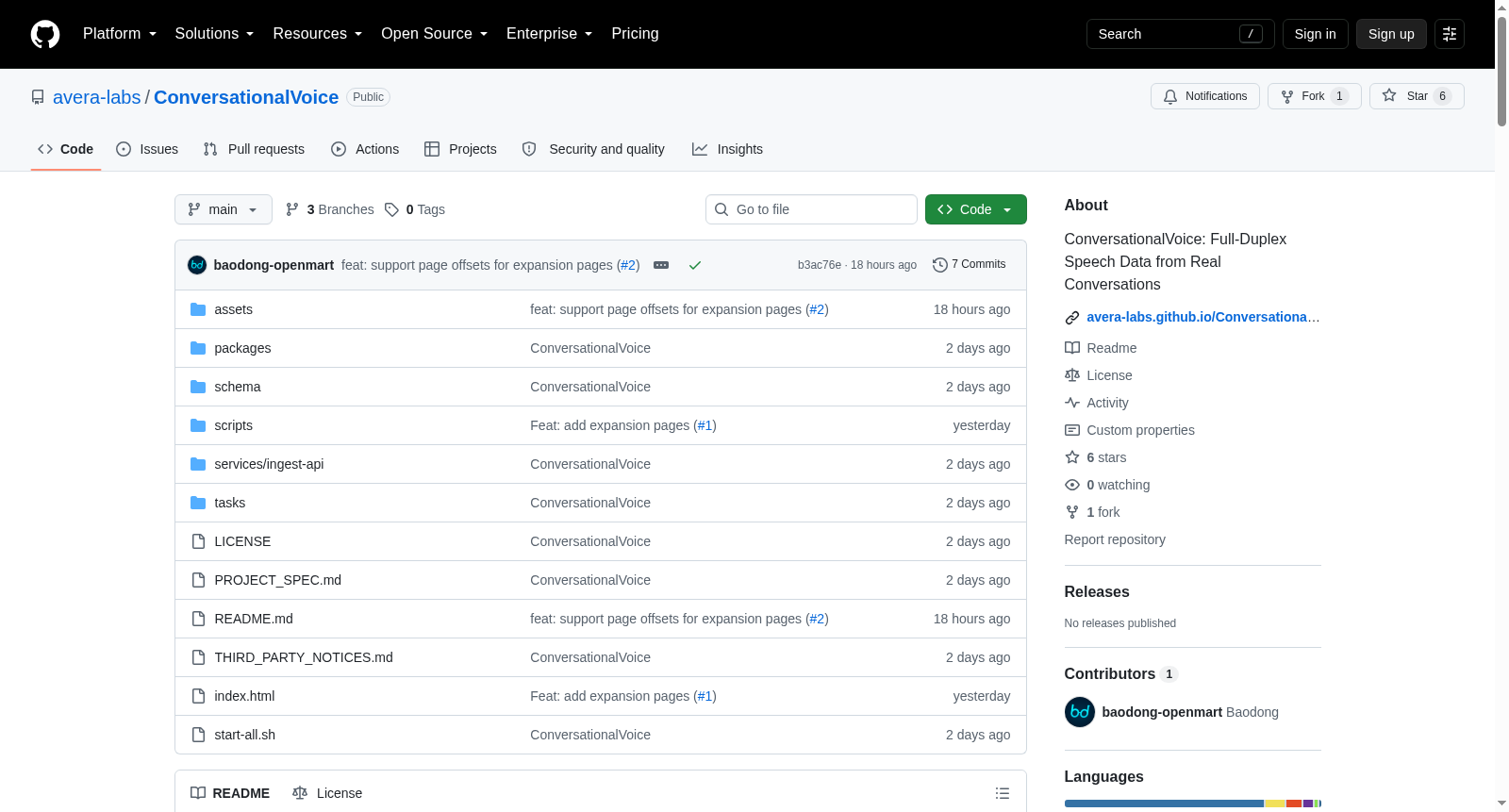Click the schema folder icon
Viewport: 1509px width, 812px height.
198,387
